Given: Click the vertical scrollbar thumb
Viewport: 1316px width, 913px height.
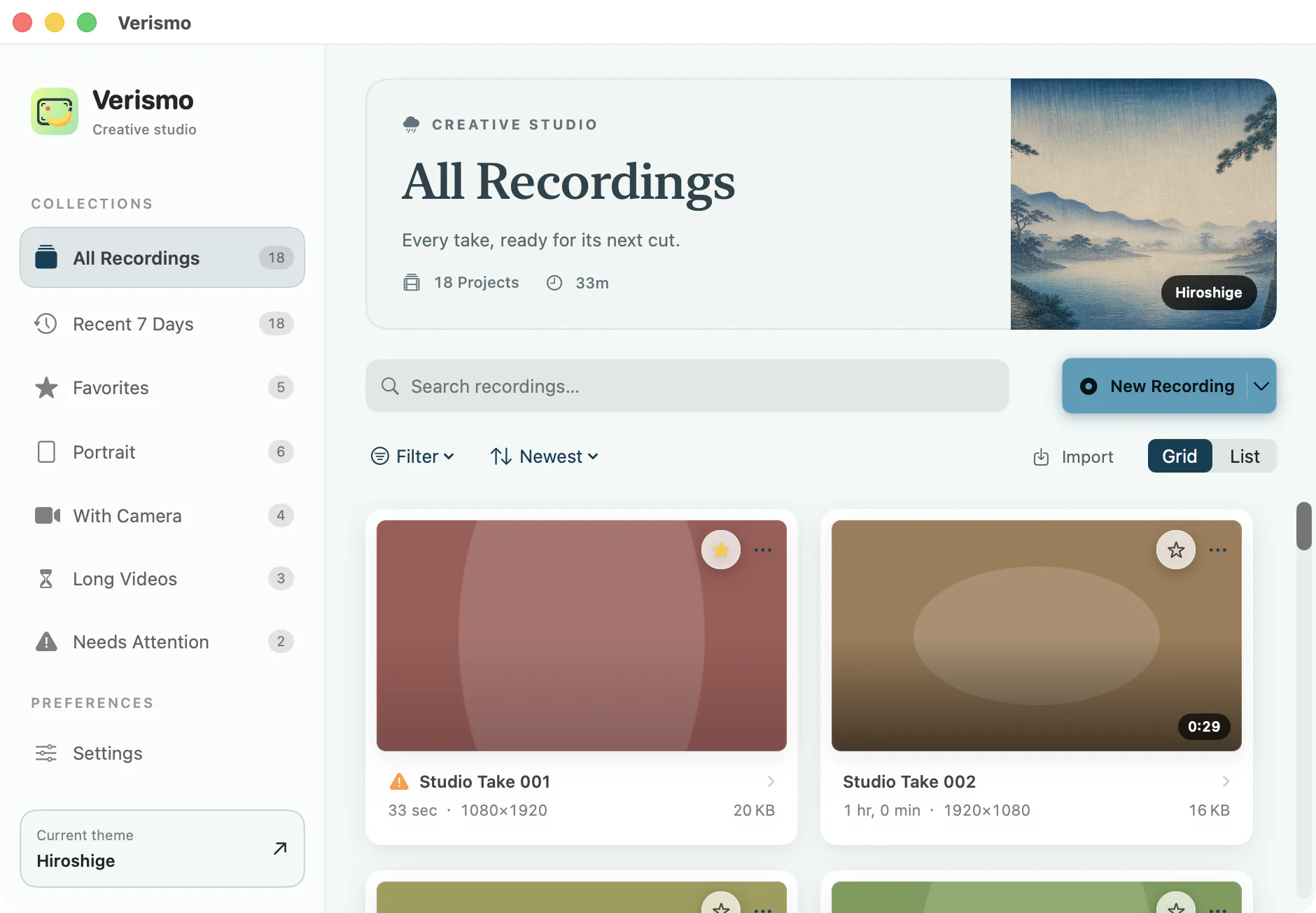Looking at the screenshot, I should pos(1303,526).
